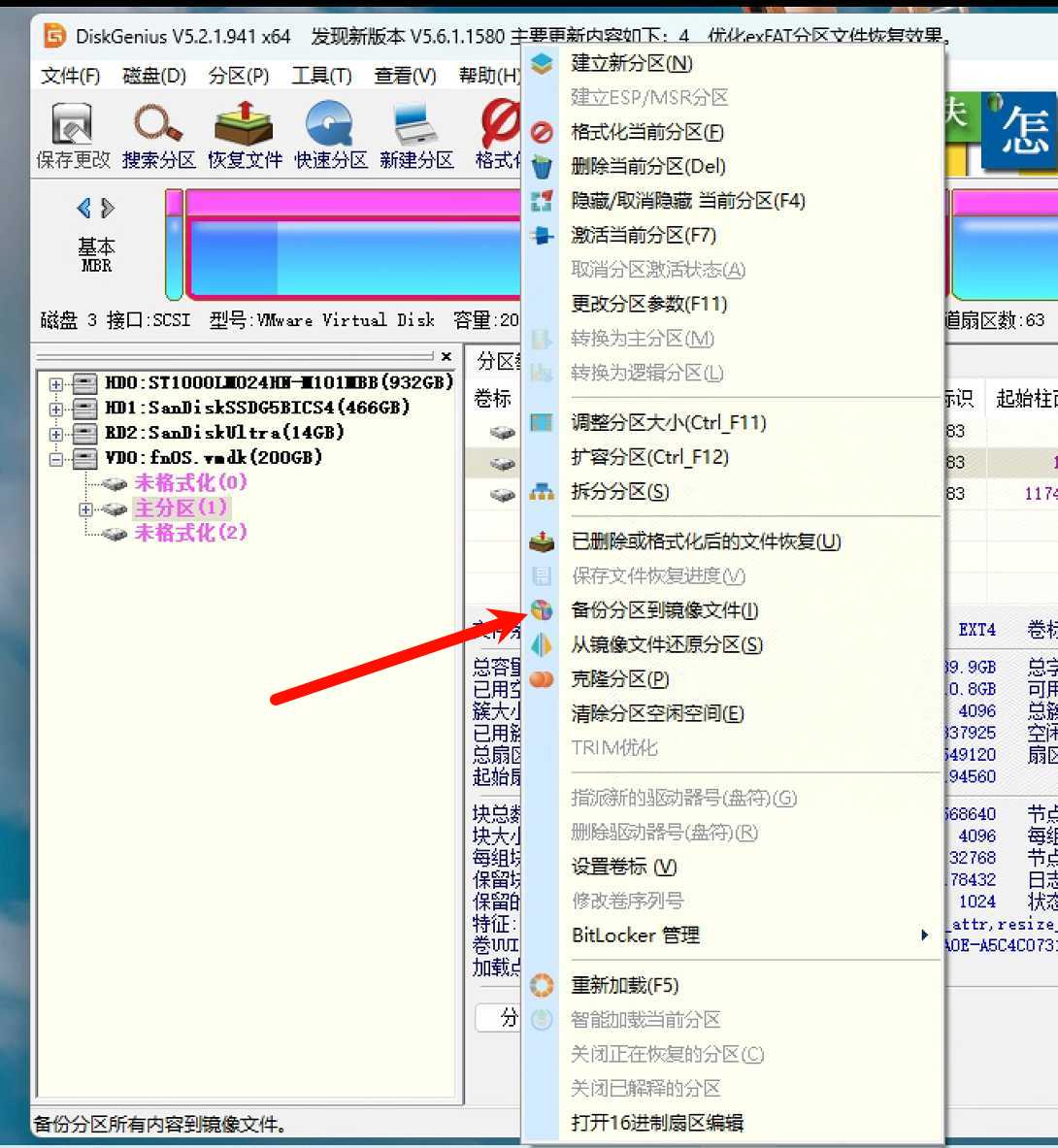This screenshot has height=1148, width=1058.
Task: Click the 从镜像文件还原分区 icon
Action: coord(542,644)
